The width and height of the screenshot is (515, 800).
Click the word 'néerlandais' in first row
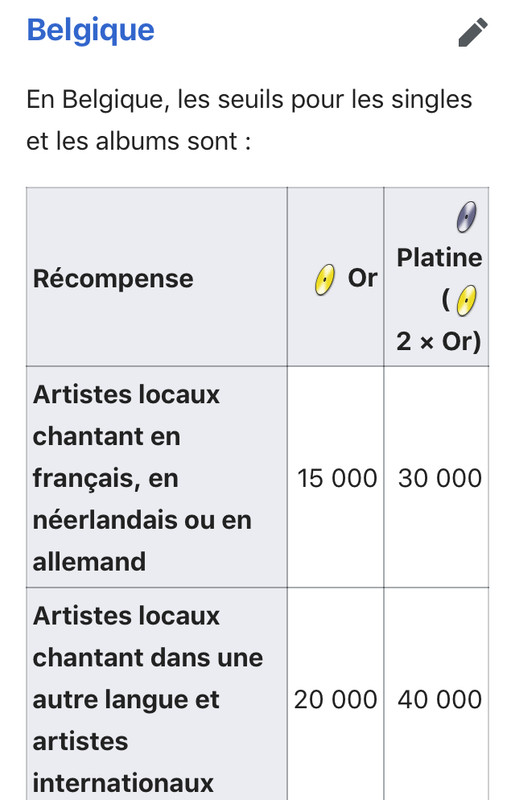tap(105, 520)
